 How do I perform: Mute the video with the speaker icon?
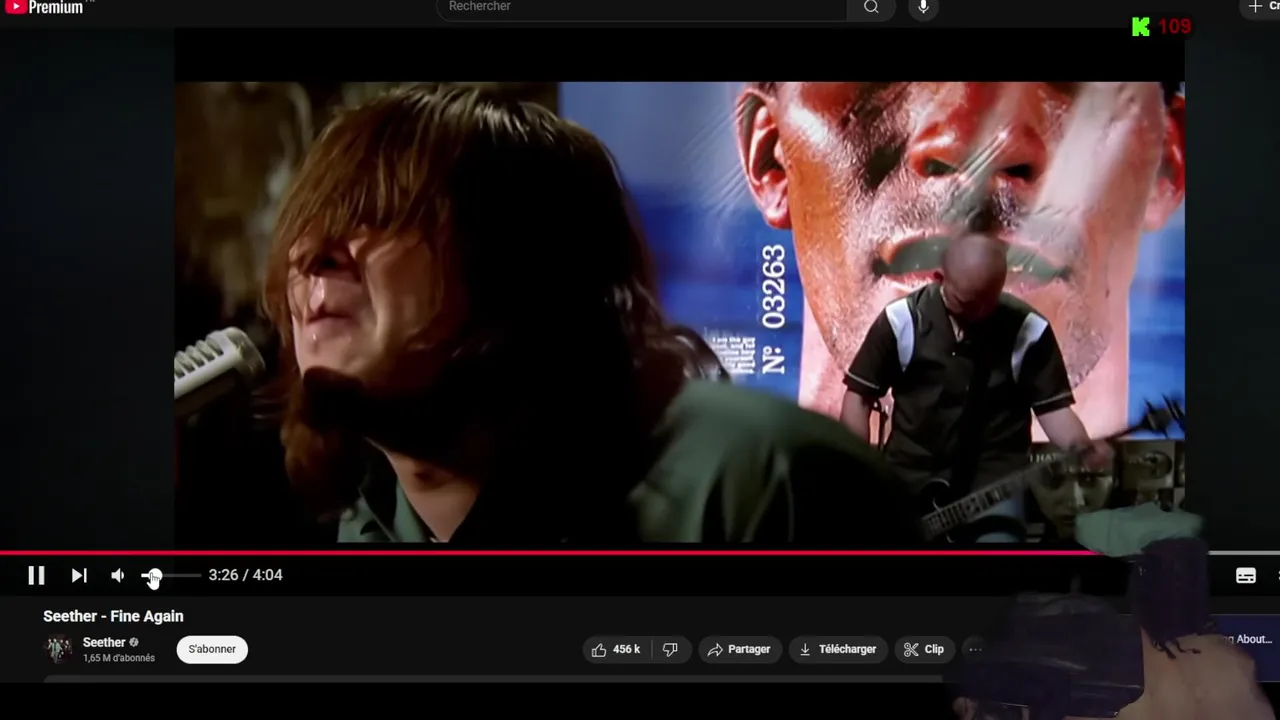pos(118,575)
